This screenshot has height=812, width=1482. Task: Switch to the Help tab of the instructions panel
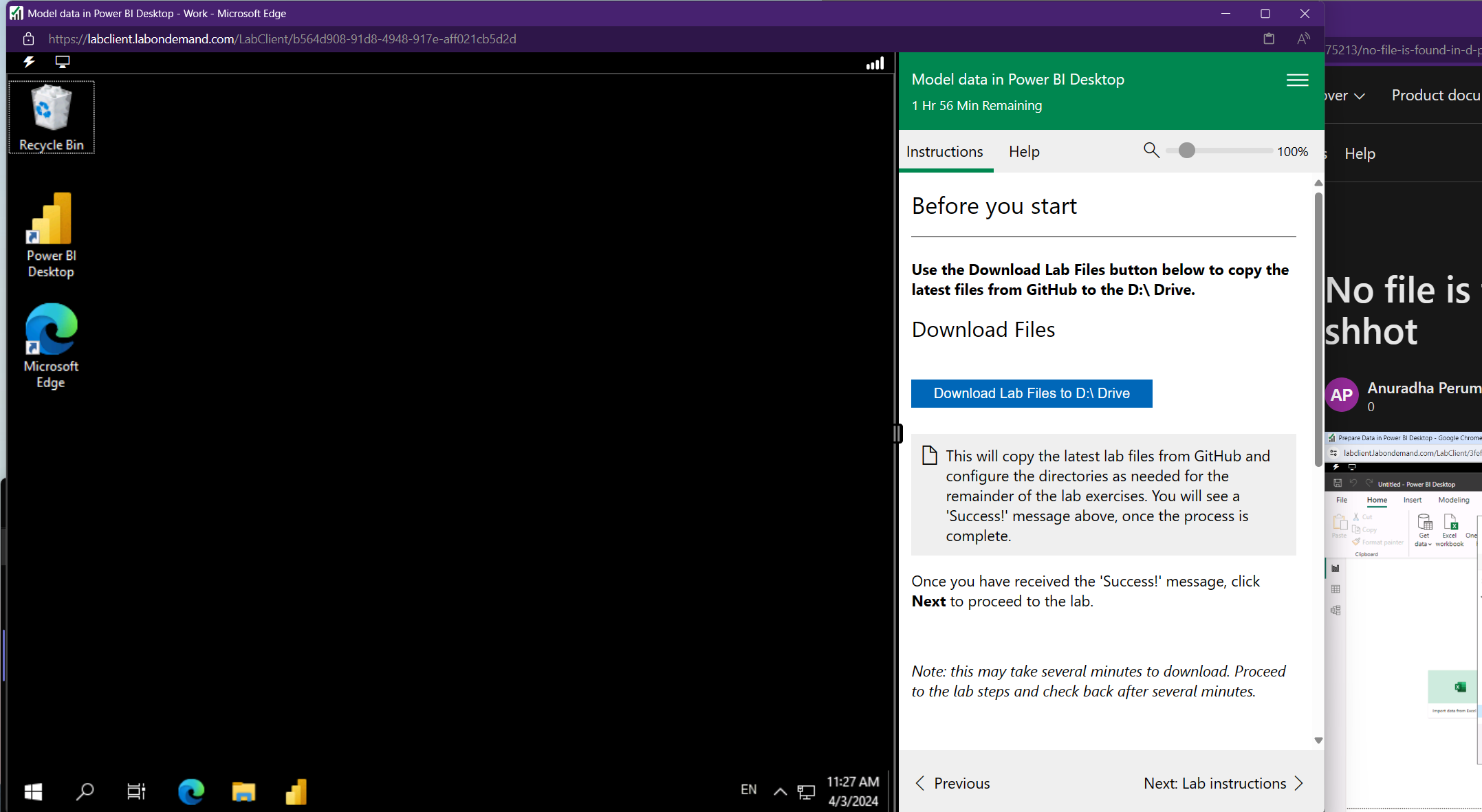pos(1024,151)
